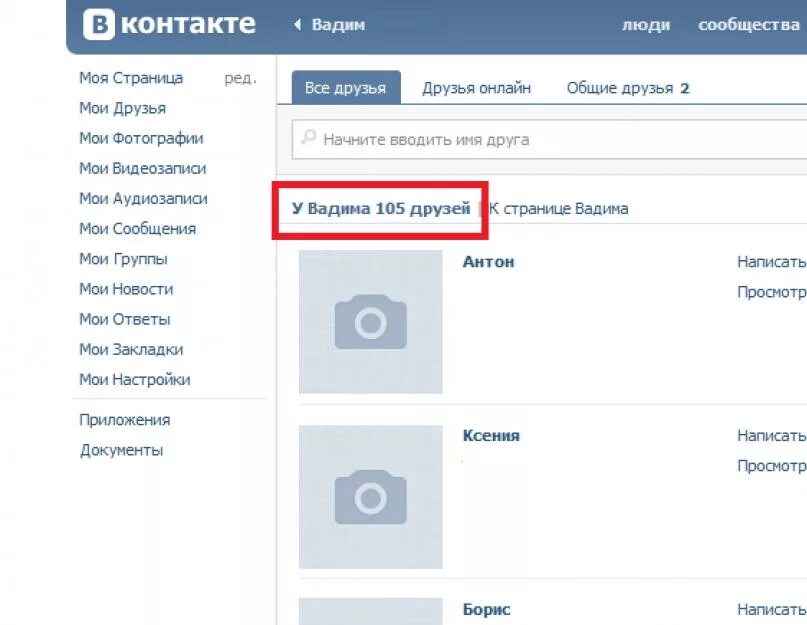Open Приложения in sidebar

[x=125, y=420]
